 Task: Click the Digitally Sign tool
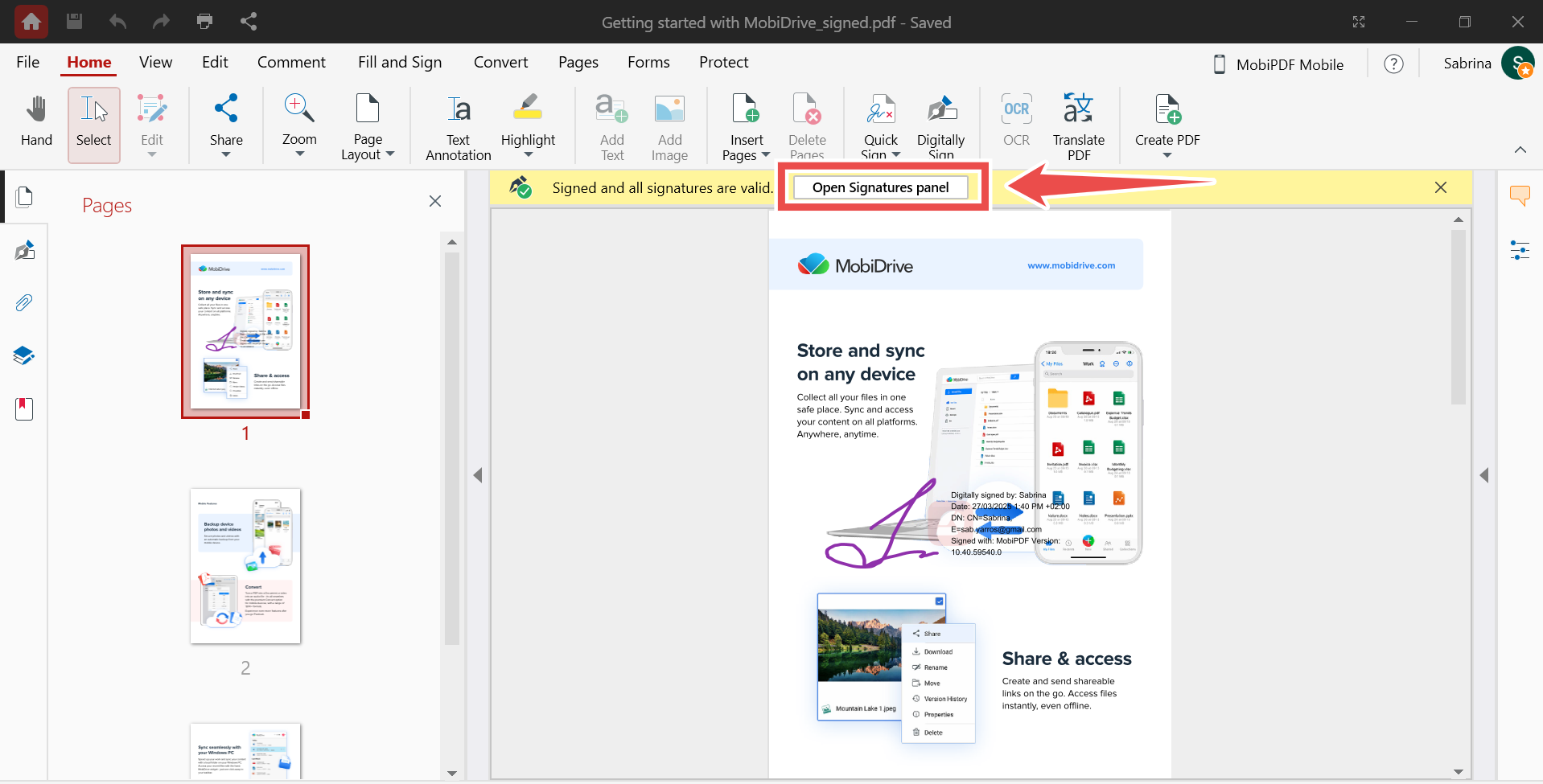click(x=941, y=126)
